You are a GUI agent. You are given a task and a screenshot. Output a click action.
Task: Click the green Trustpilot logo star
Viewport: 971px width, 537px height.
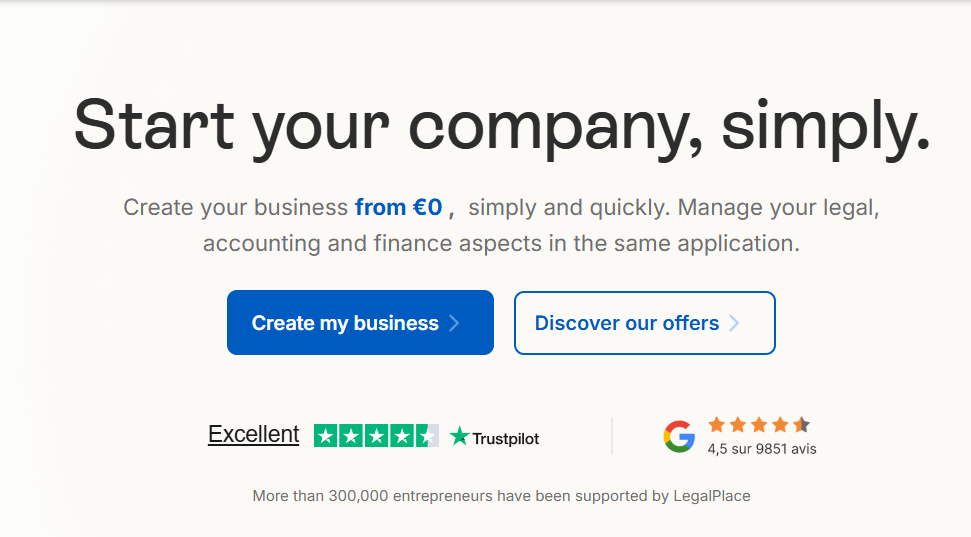click(x=460, y=436)
